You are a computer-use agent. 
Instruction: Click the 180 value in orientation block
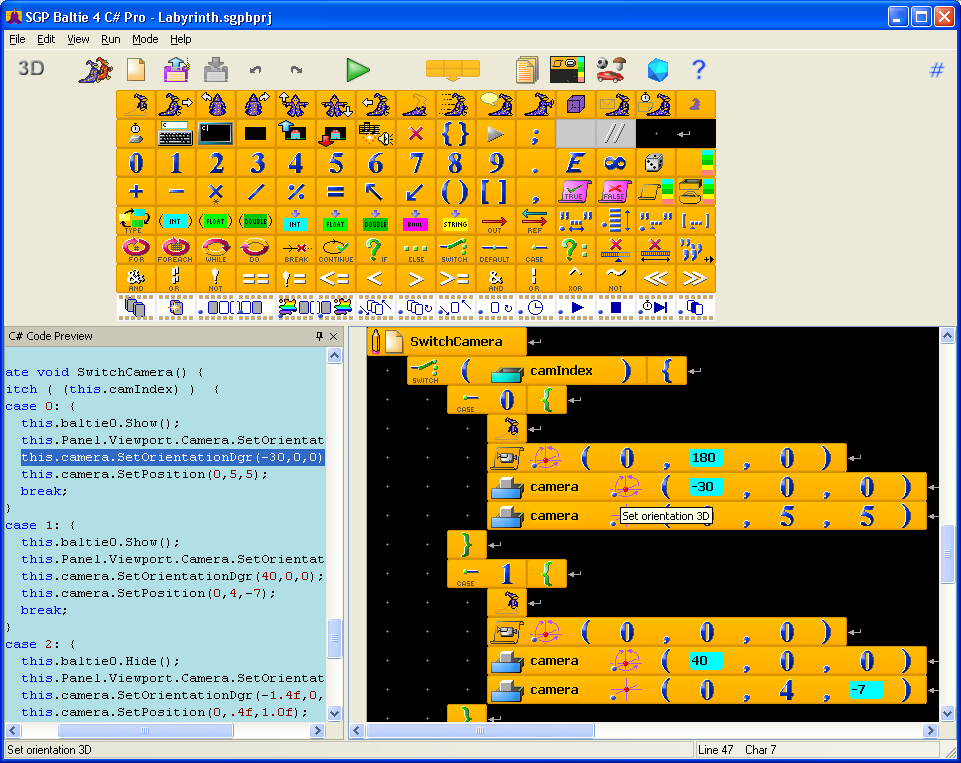705,458
